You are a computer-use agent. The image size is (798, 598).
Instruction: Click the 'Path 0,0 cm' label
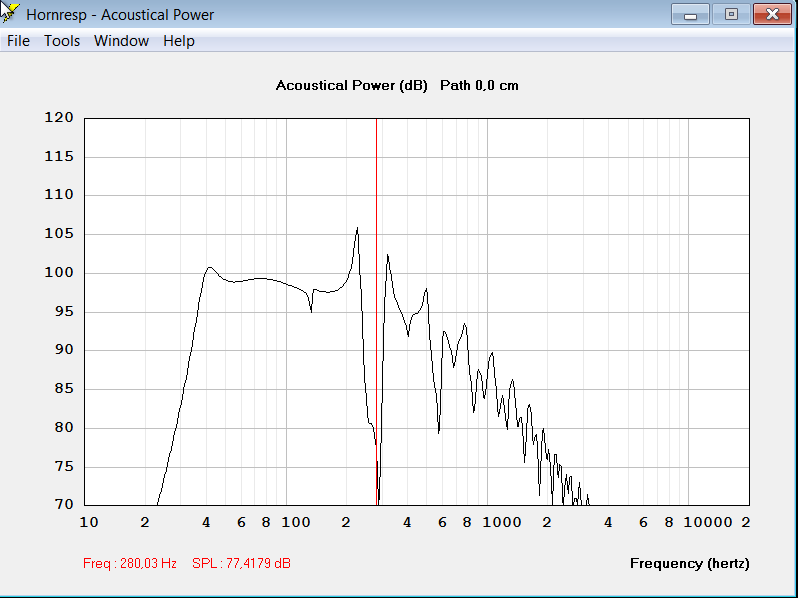[x=479, y=86]
